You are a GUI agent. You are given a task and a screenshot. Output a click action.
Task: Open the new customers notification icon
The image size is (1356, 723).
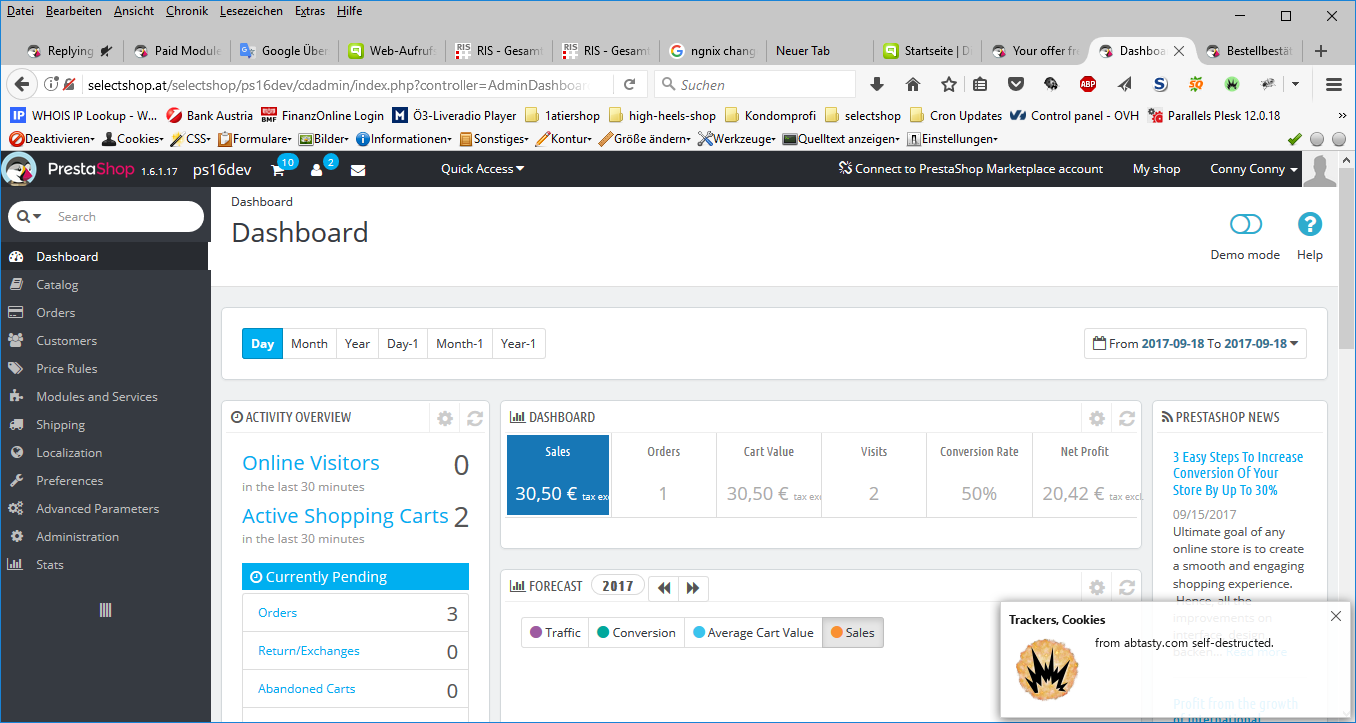317,170
